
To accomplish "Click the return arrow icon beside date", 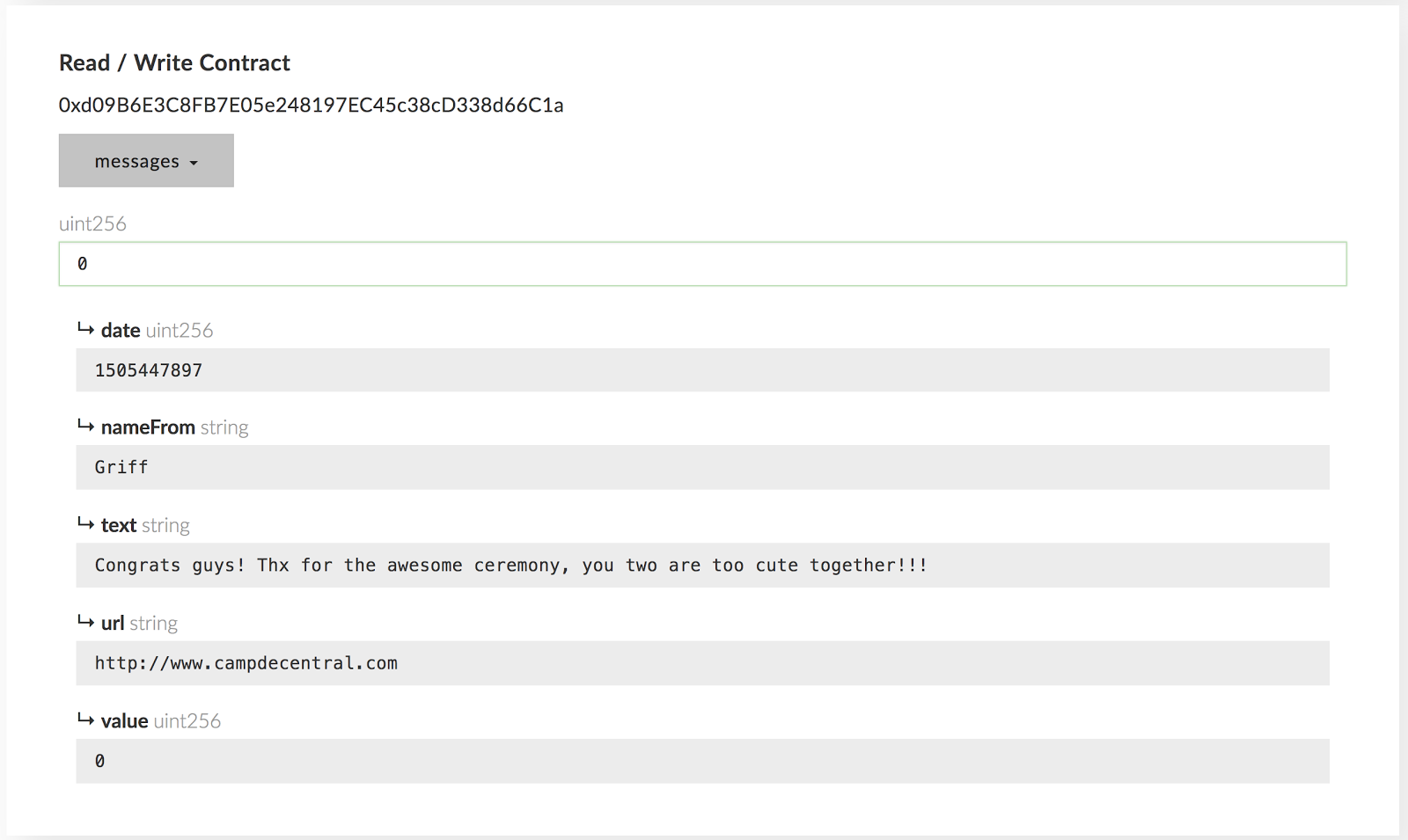I will click(85, 329).
